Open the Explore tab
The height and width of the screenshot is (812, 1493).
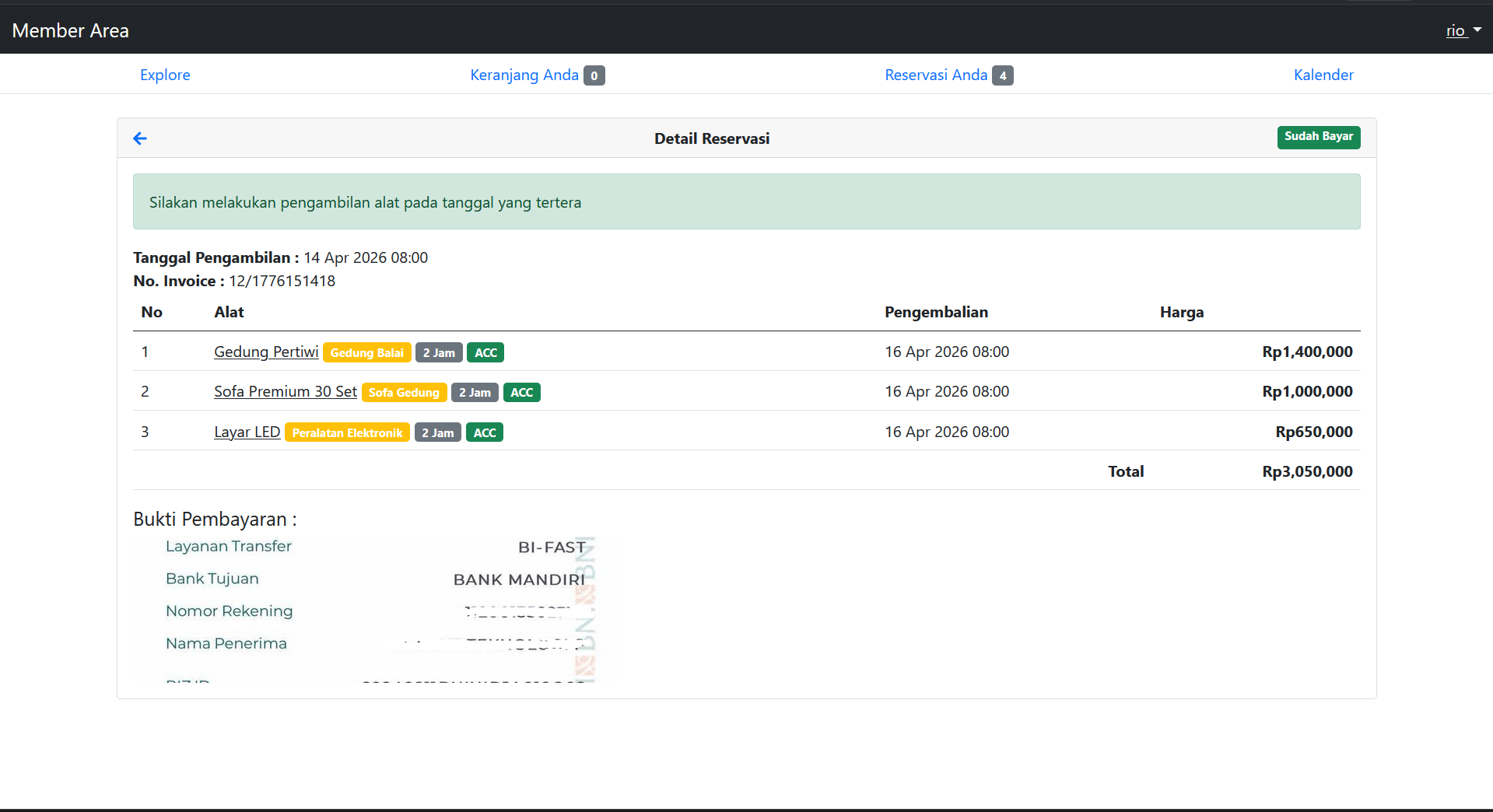165,75
